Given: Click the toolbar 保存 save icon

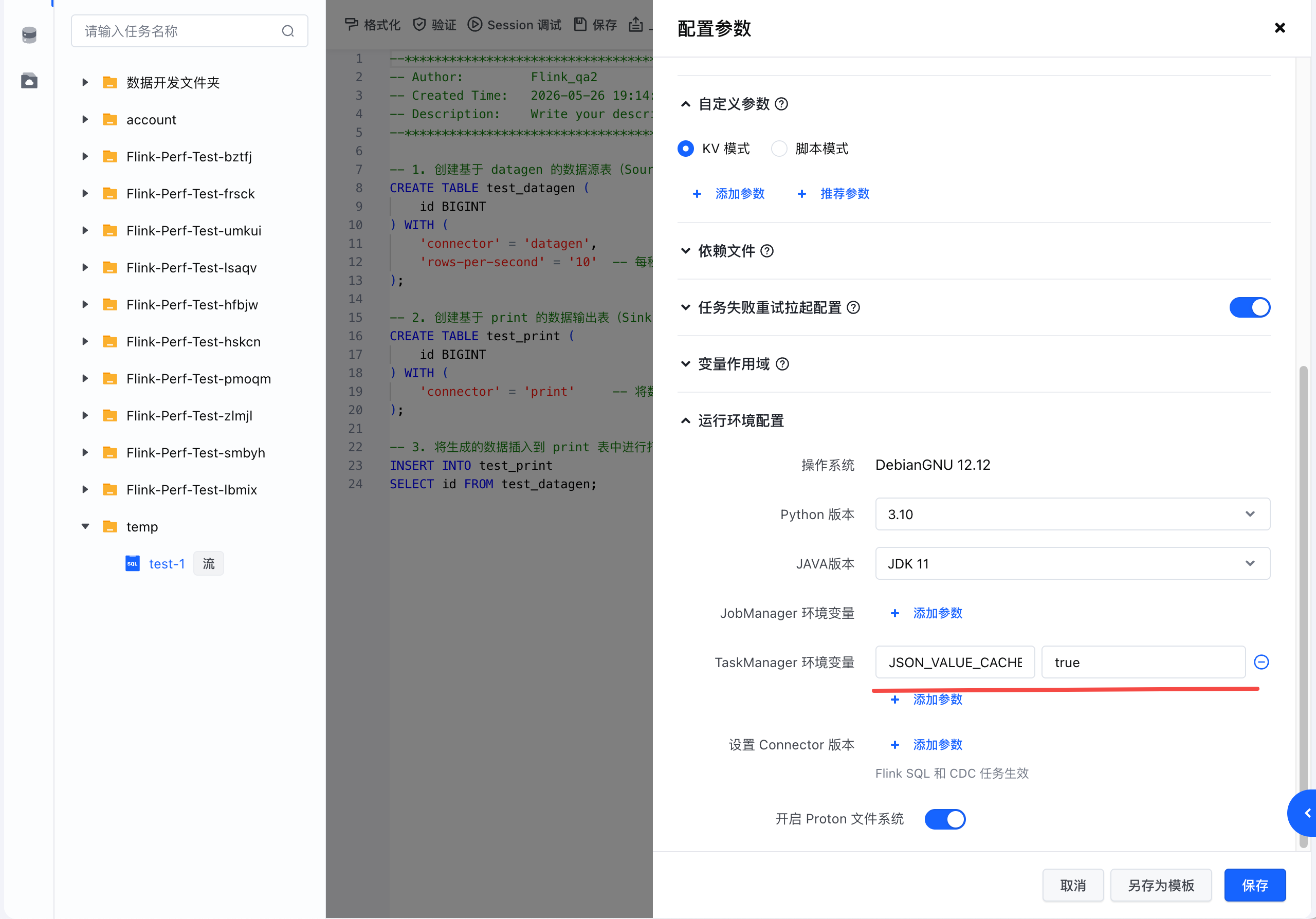Looking at the screenshot, I should tap(580, 24).
